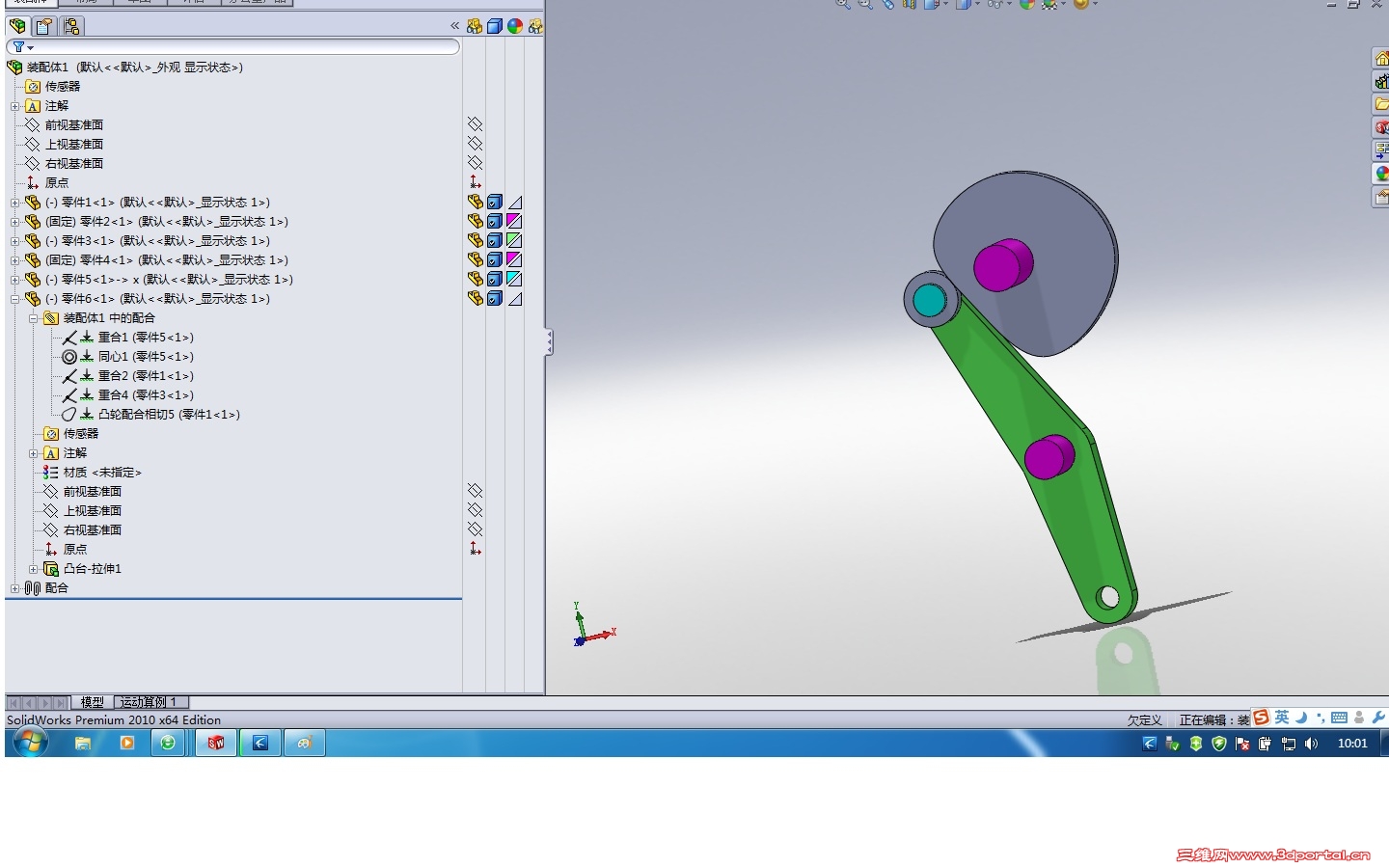Expand the 零件4<1> fixed component node
1389x868 pixels.
(14, 260)
